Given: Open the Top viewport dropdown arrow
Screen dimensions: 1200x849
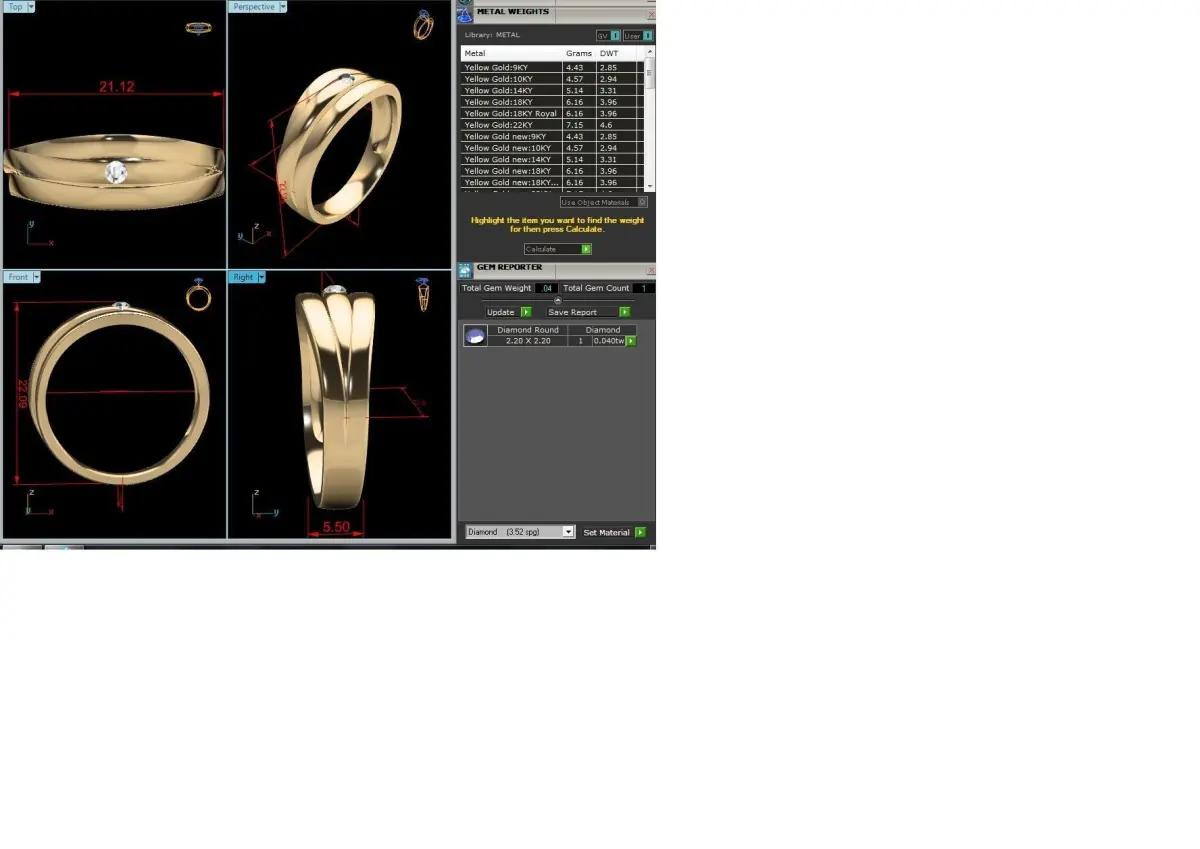Looking at the screenshot, I should 31,7.
